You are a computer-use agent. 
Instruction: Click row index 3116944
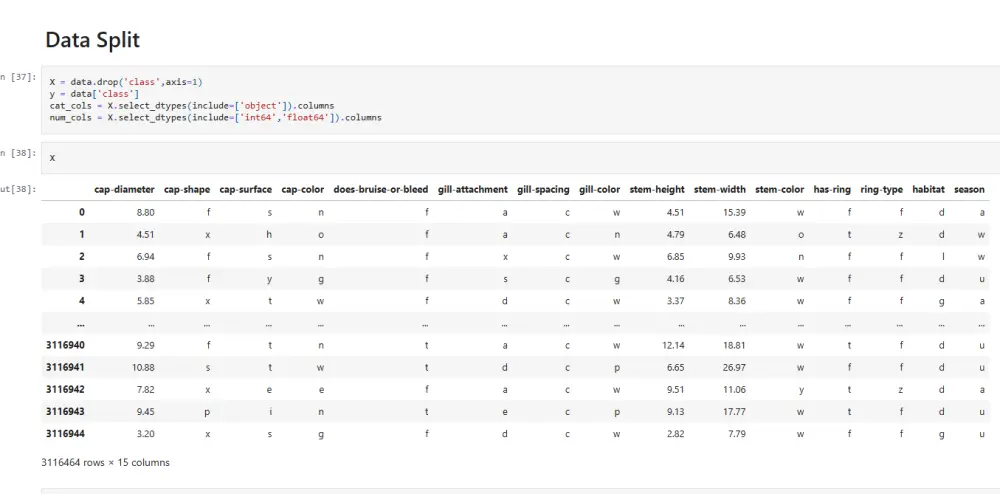[x=65, y=433]
